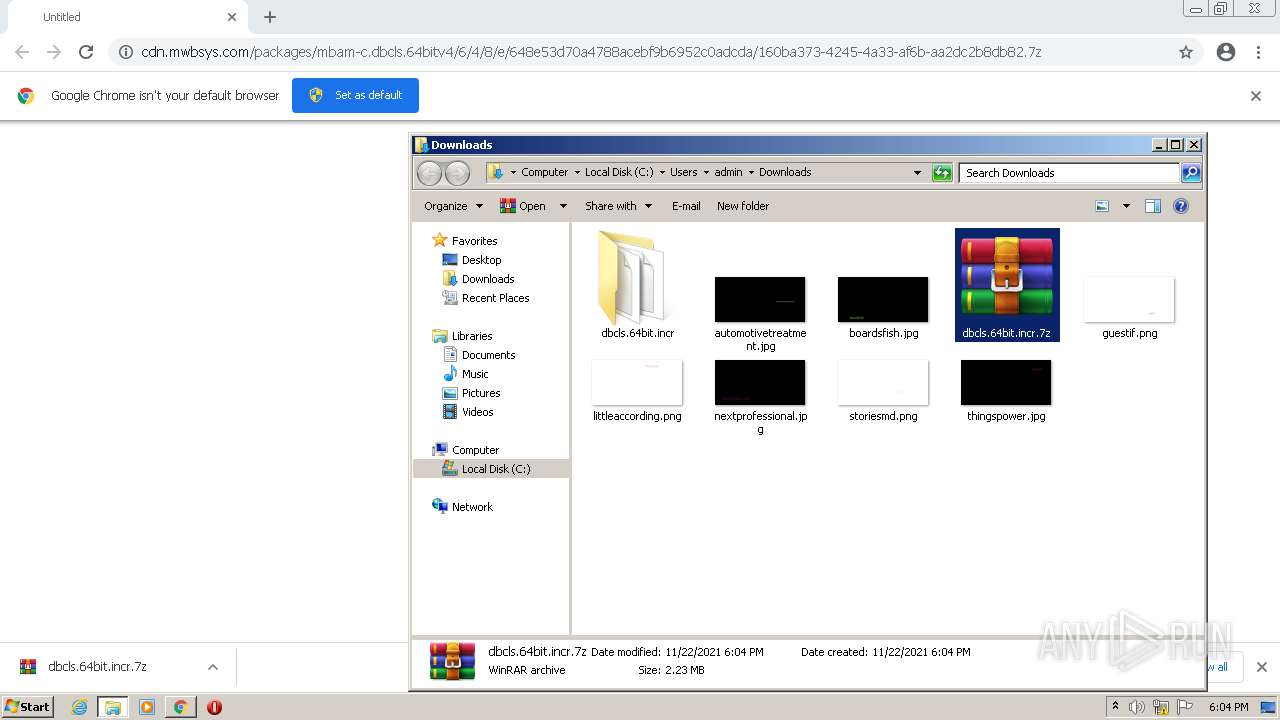The width and height of the screenshot is (1280, 720).
Task: Select Network in navigation pane
Action: (x=472, y=507)
